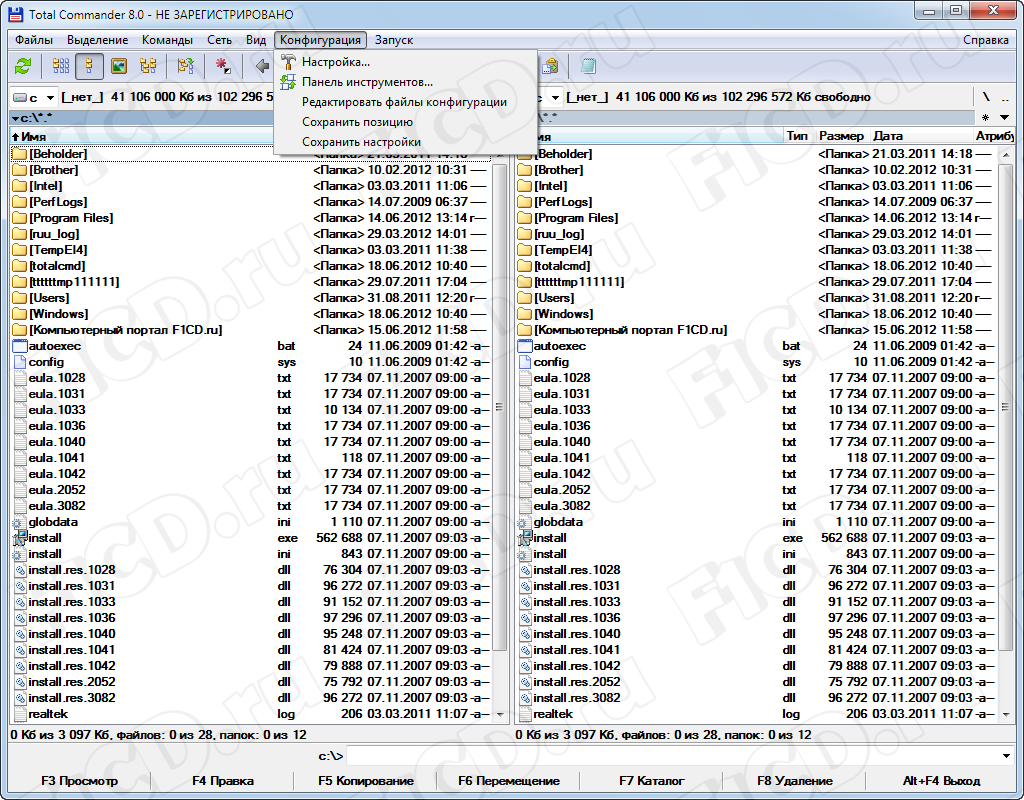Go to root with right panel backslash button
1024x800 pixels.
tap(986, 97)
